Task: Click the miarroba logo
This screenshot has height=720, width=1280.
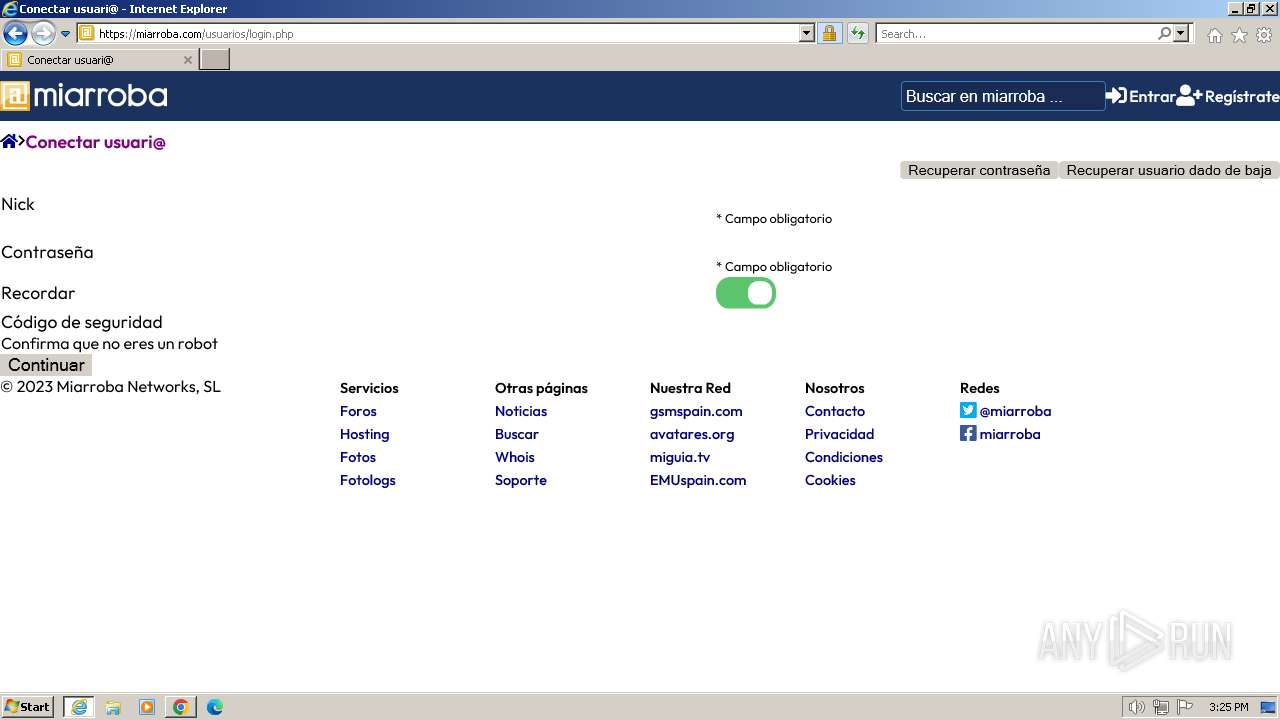Action: (84, 96)
